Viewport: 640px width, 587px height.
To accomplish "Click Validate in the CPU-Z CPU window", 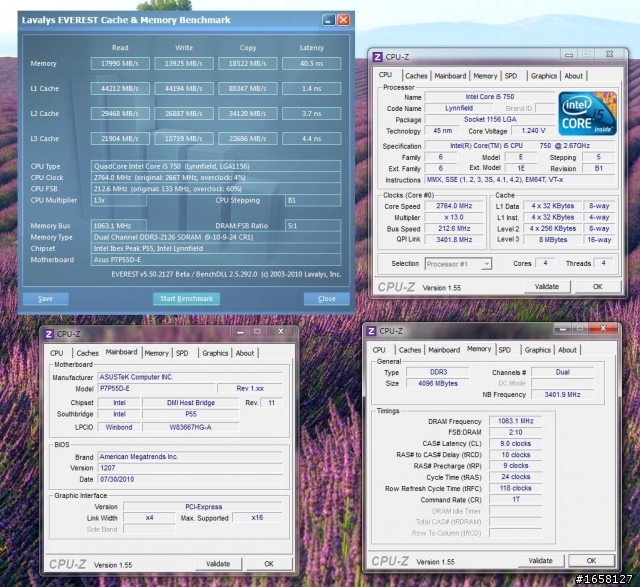I will point(547,287).
